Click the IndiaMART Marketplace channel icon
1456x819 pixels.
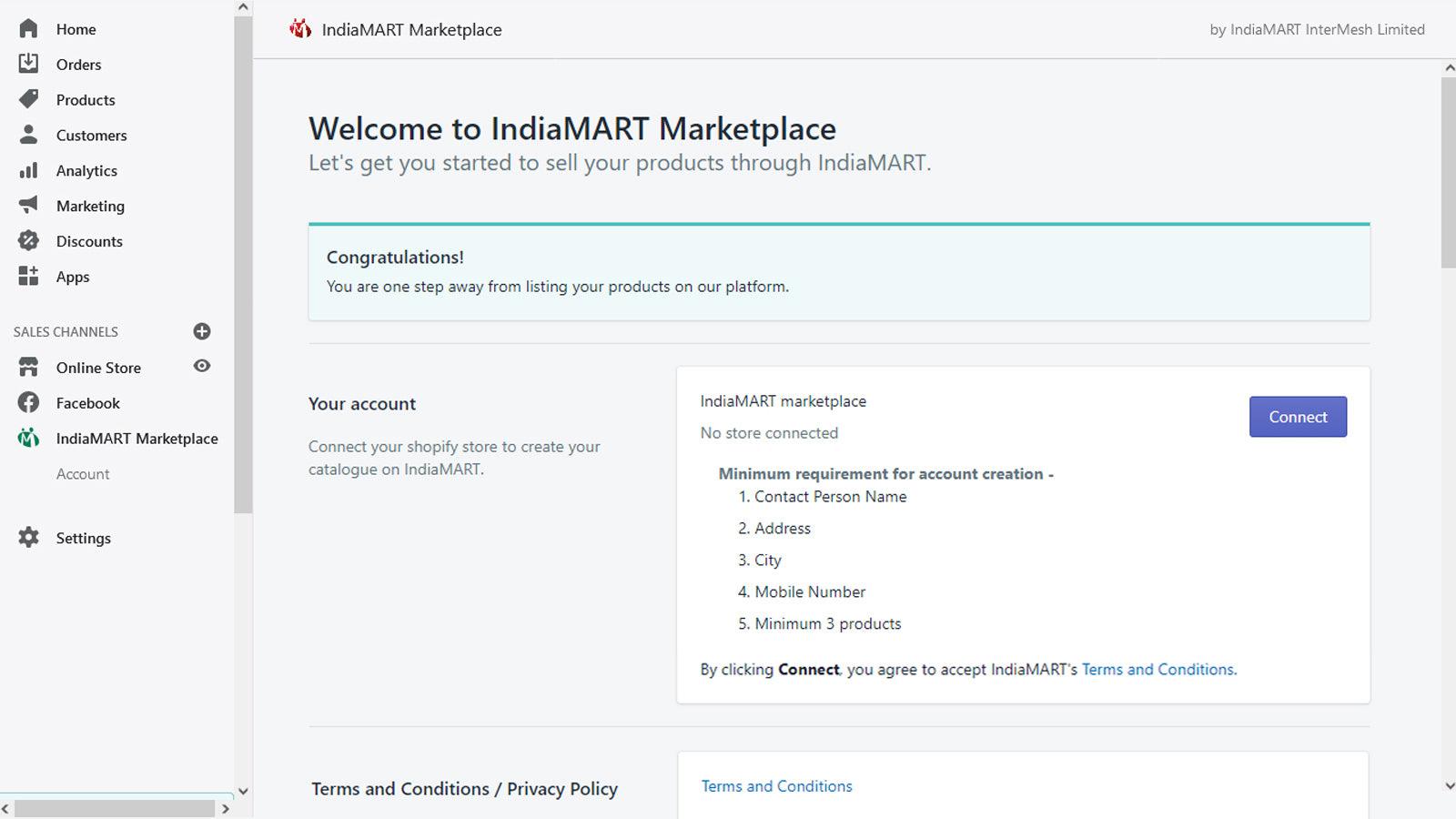click(28, 438)
